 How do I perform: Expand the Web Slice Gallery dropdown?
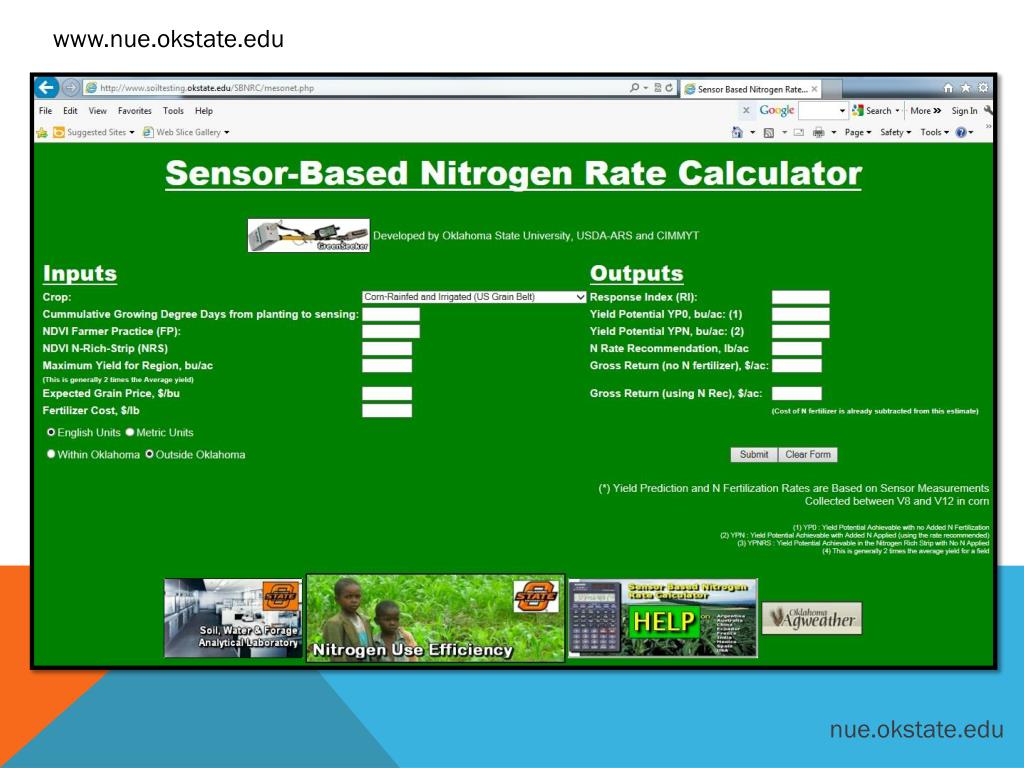coord(227,133)
